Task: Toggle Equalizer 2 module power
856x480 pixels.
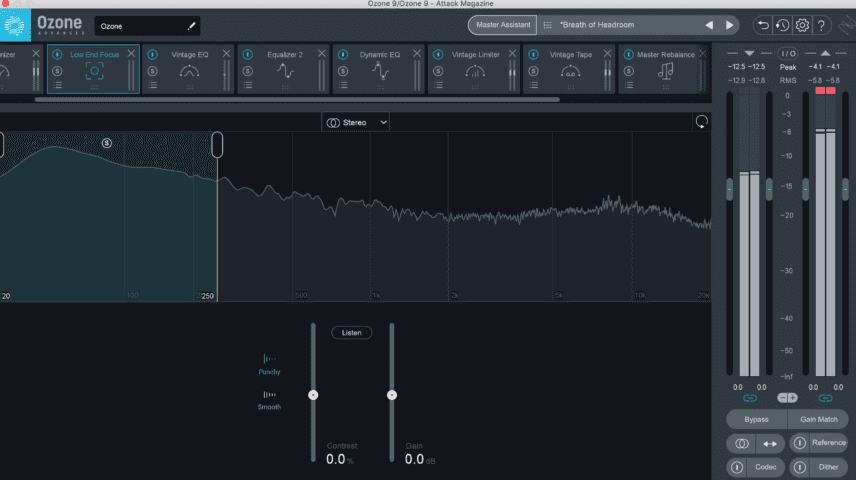Action: point(248,55)
